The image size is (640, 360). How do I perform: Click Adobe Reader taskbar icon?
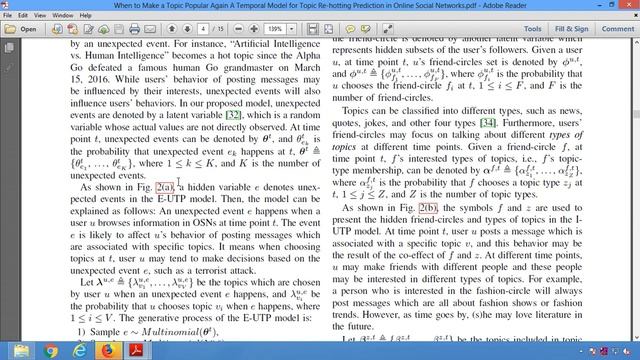[x=137, y=351]
